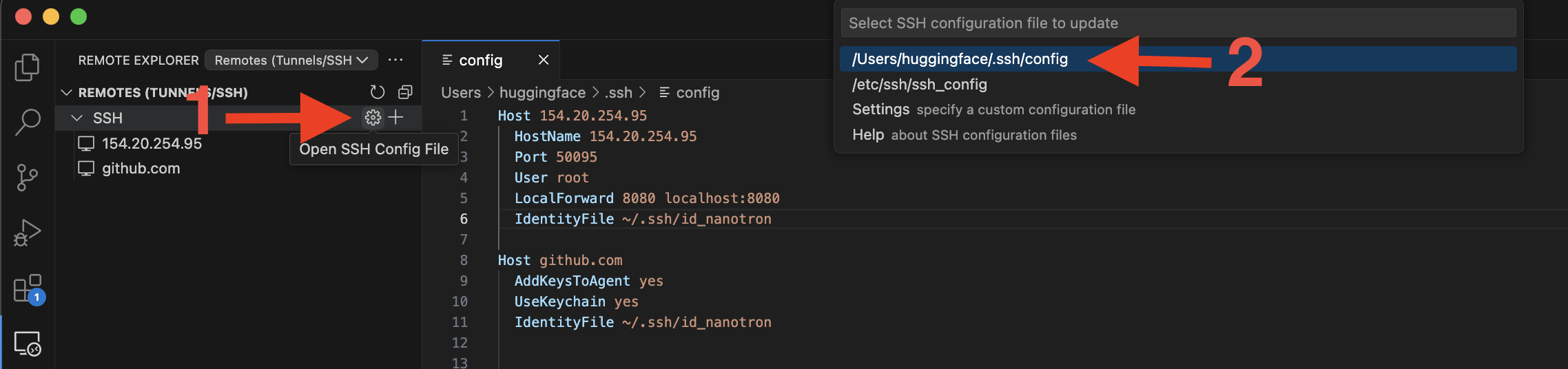The image size is (1568, 369).
Task: Open the Extensions view icon
Action: [28, 288]
